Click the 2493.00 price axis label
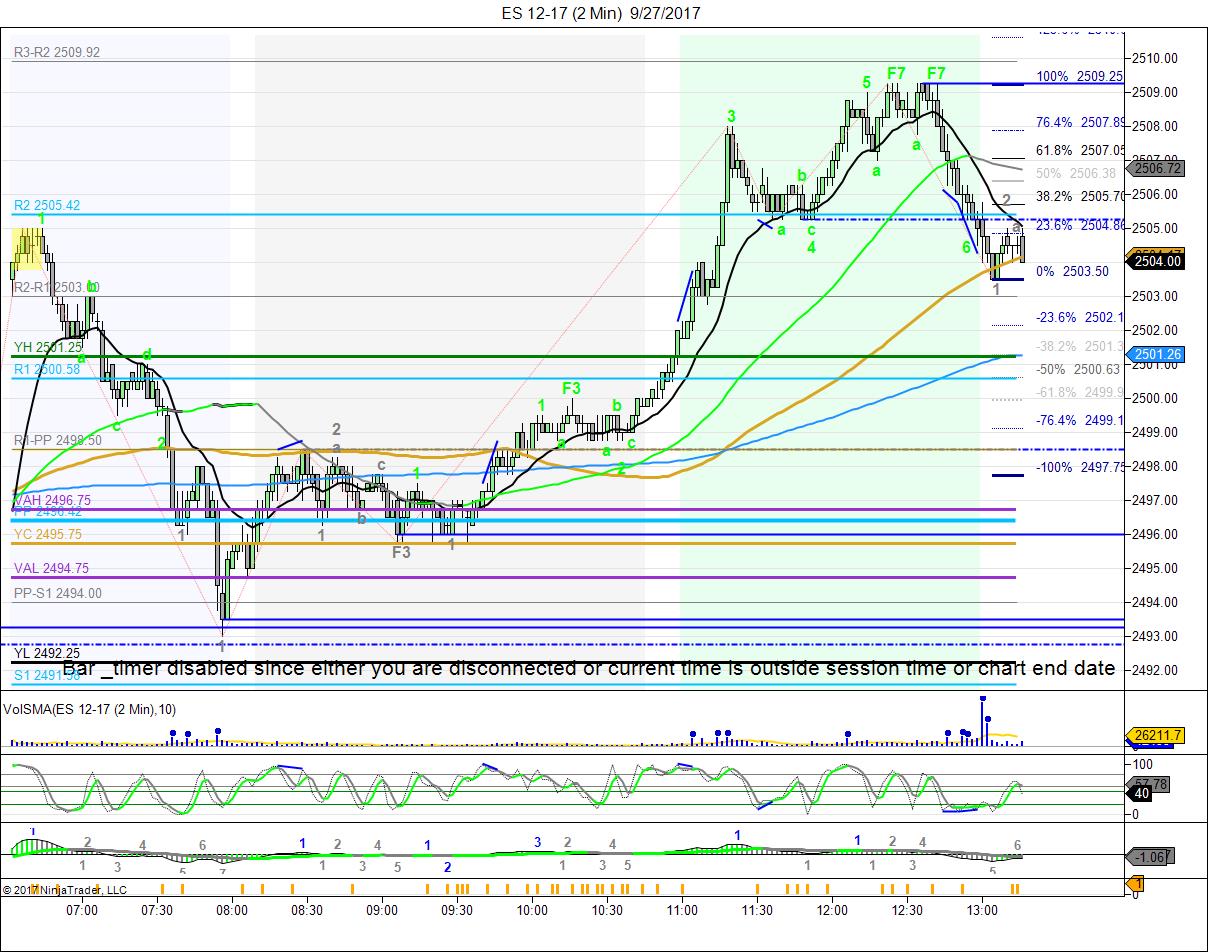Image resolution: width=1208 pixels, height=952 pixels. [1153, 636]
